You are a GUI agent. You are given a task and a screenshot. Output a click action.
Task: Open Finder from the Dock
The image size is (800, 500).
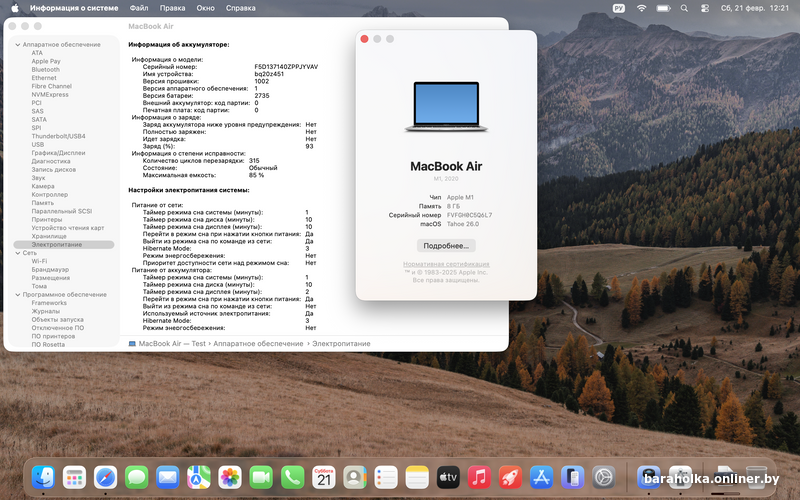[x=43, y=478]
